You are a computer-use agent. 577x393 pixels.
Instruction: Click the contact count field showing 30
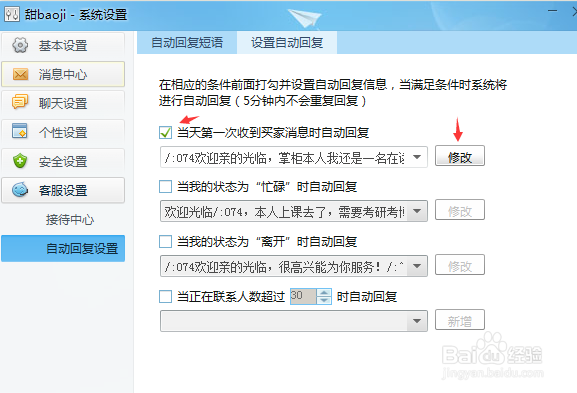303,296
